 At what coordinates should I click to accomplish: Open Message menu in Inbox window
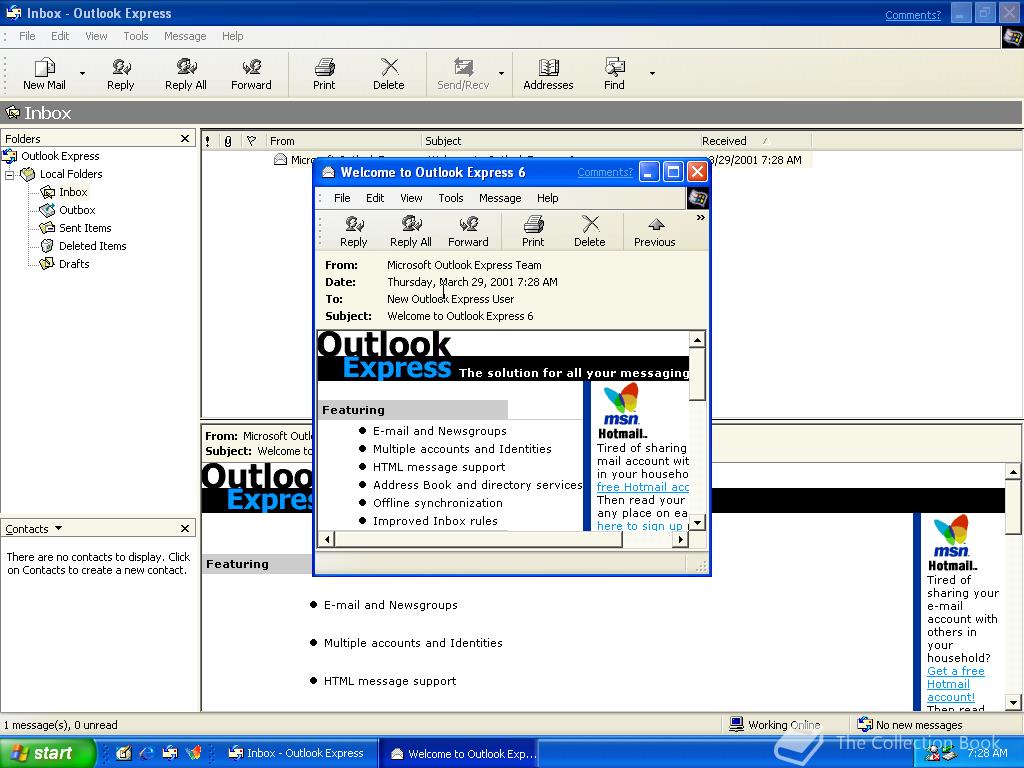[185, 36]
